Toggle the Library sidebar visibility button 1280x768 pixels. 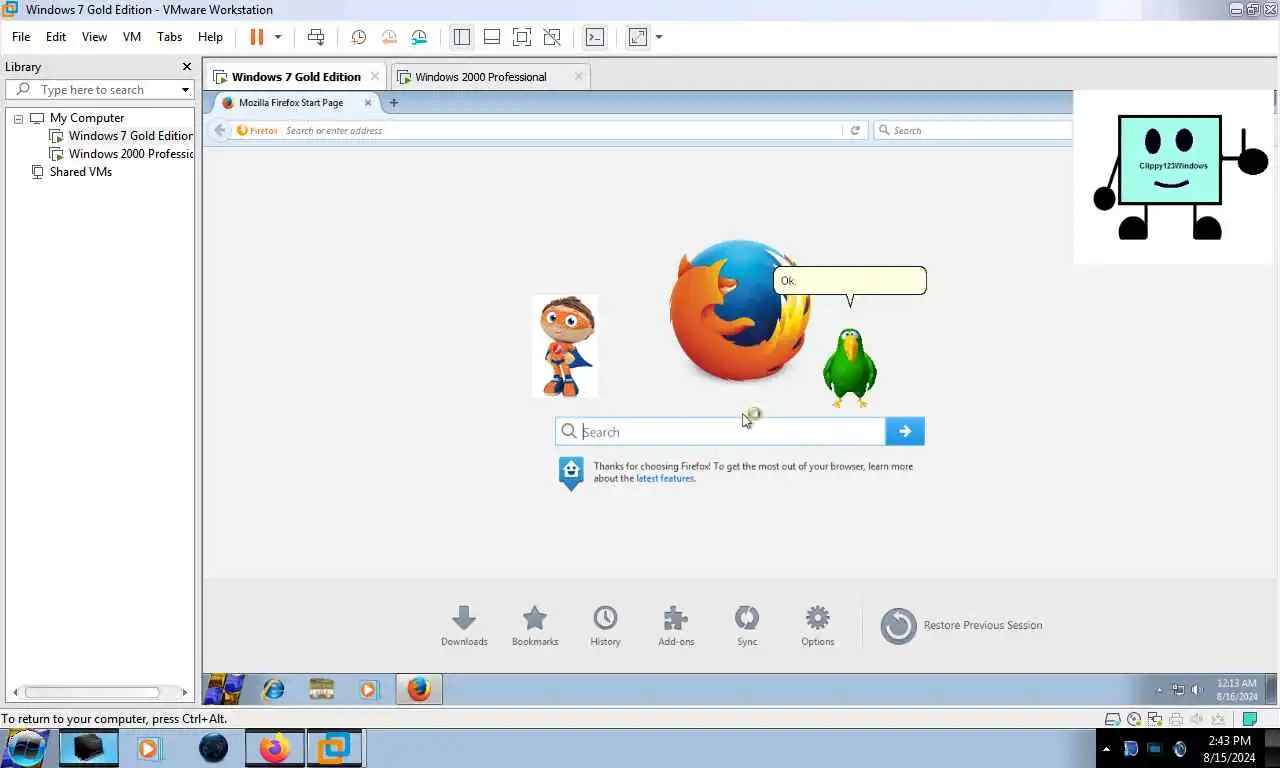pos(461,37)
